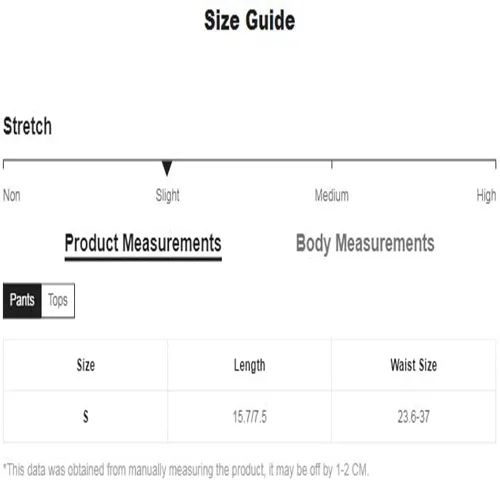This screenshot has height=480, width=500.
Task: Click the Length column header
Action: click(249, 366)
